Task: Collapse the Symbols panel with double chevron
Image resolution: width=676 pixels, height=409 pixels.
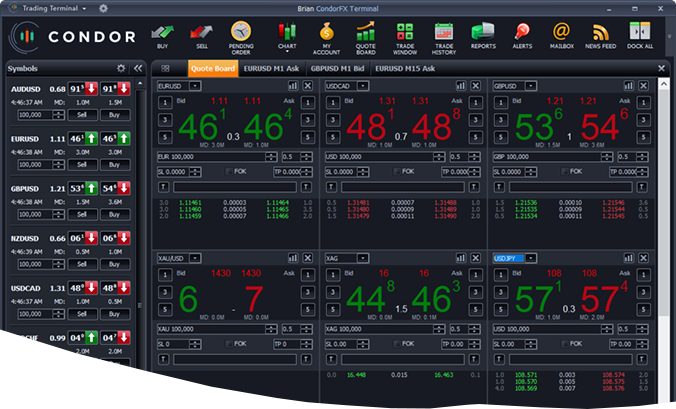Action: [138, 68]
